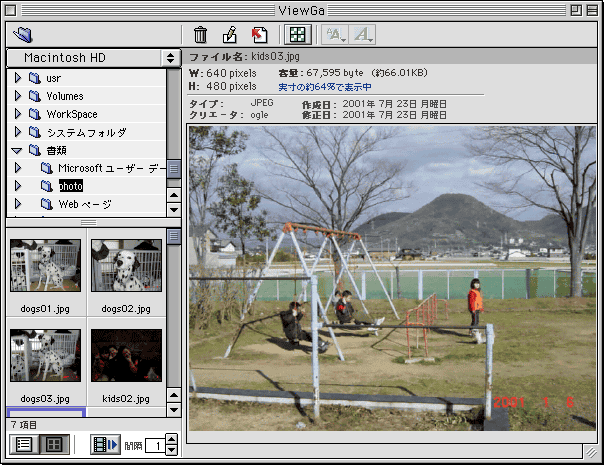Select the システムフォルダ folder icon
Screen dimensions: 604x465
[35, 132]
